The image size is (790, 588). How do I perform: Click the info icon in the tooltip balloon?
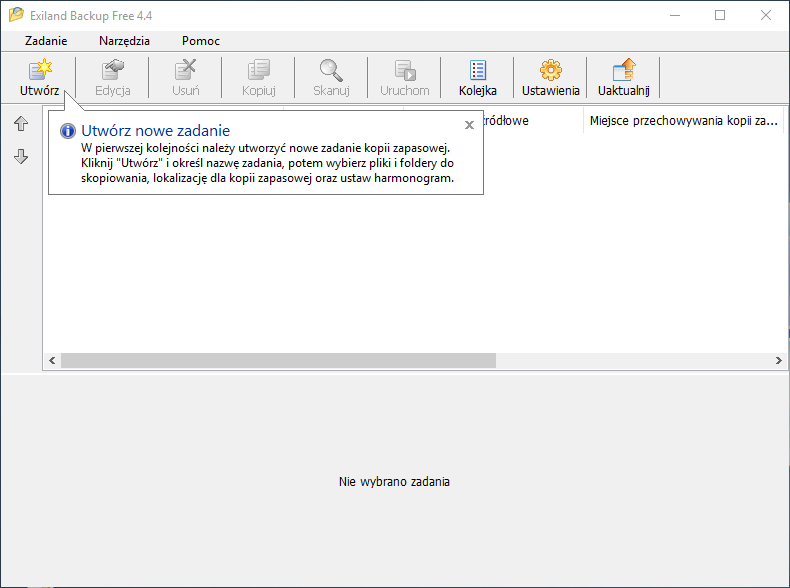[68, 131]
